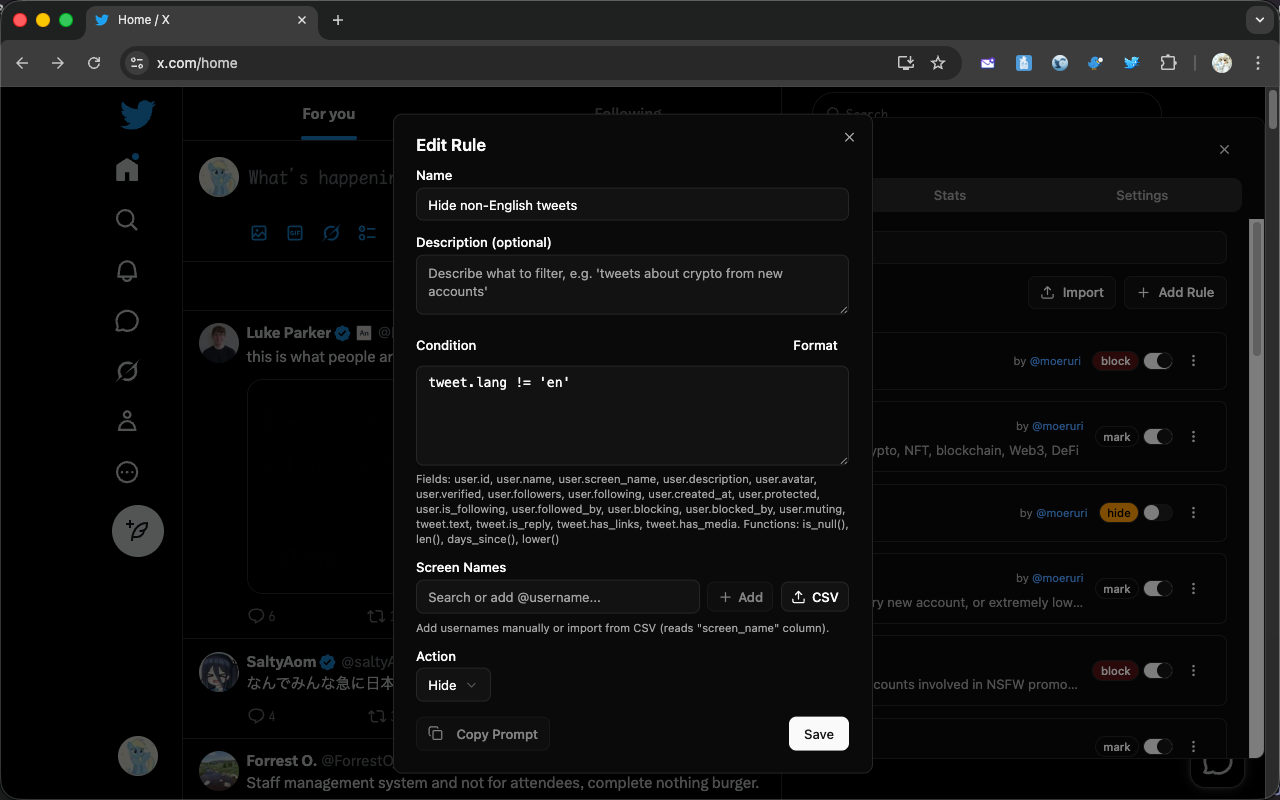1280x800 pixels.
Task: Click the Grok enhance icon in composer
Action: pos(331,233)
